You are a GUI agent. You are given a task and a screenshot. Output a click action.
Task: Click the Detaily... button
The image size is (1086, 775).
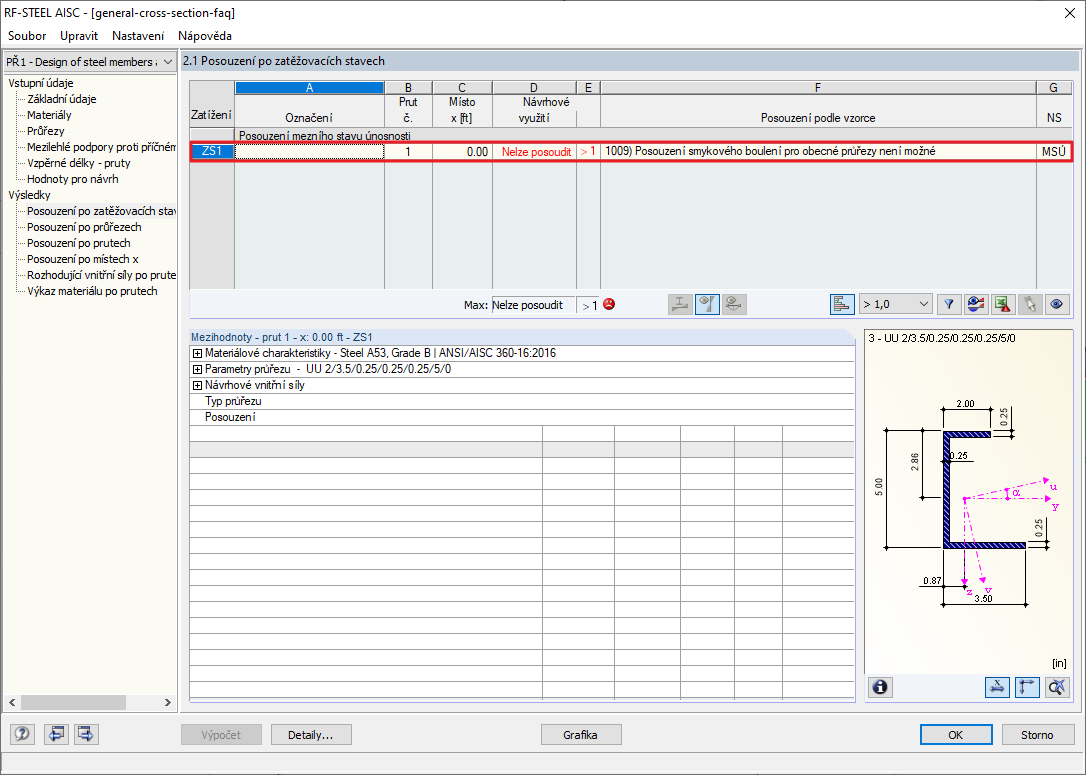pyautogui.click(x=311, y=735)
